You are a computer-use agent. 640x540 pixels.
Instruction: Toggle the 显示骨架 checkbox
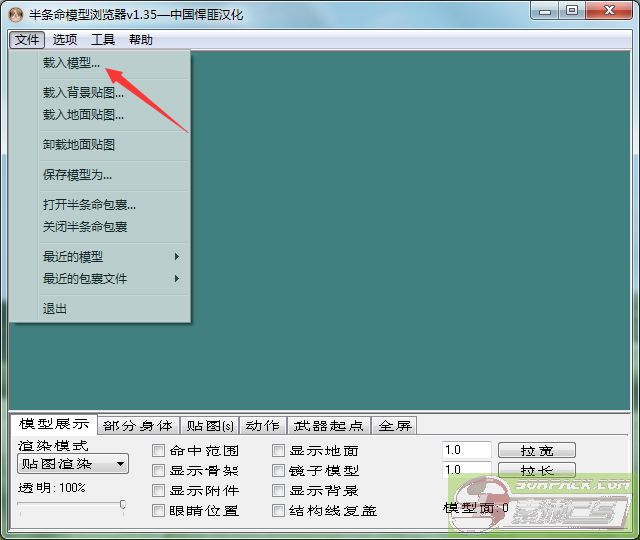[x=158, y=471]
